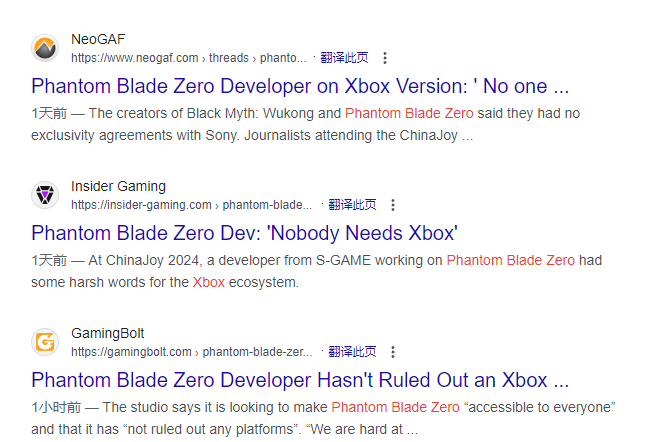The width and height of the screenshot is (649, 442).
Task: Click the GamingBolt site name text
Action: click(x=108, y=333)
